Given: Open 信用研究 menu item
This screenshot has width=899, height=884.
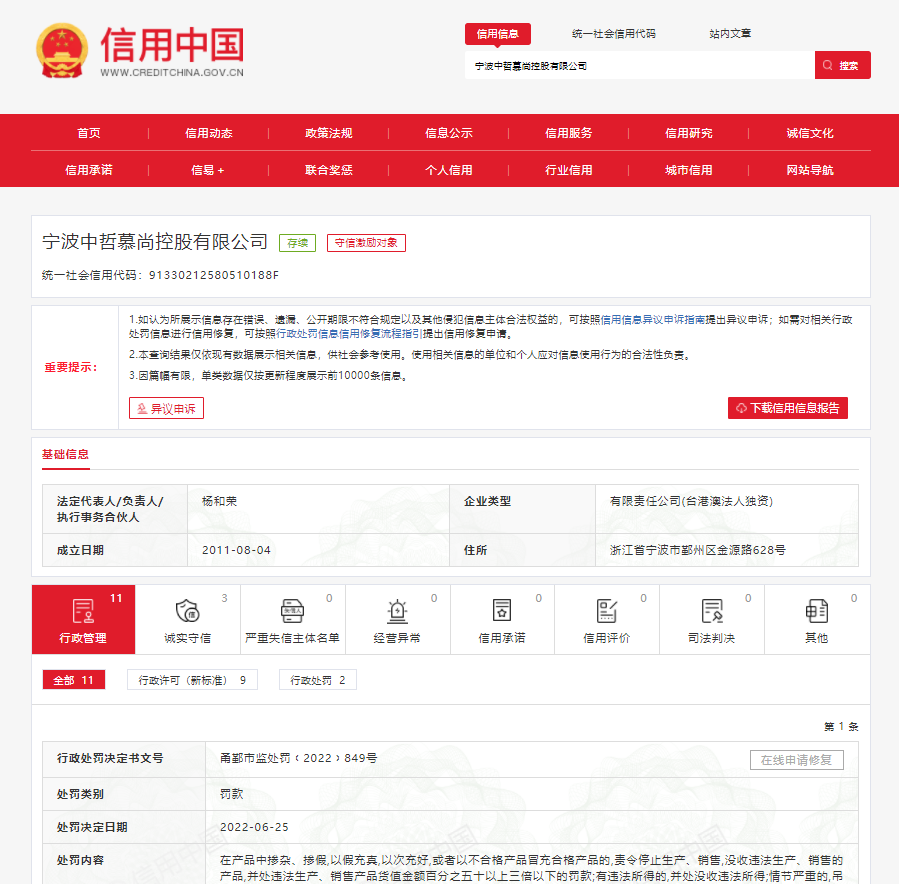Looking at the screenshot, I should click(x=689, y=133).
